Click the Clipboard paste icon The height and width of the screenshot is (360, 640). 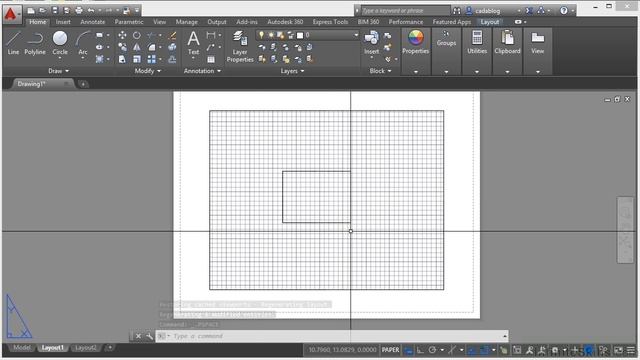507,38
